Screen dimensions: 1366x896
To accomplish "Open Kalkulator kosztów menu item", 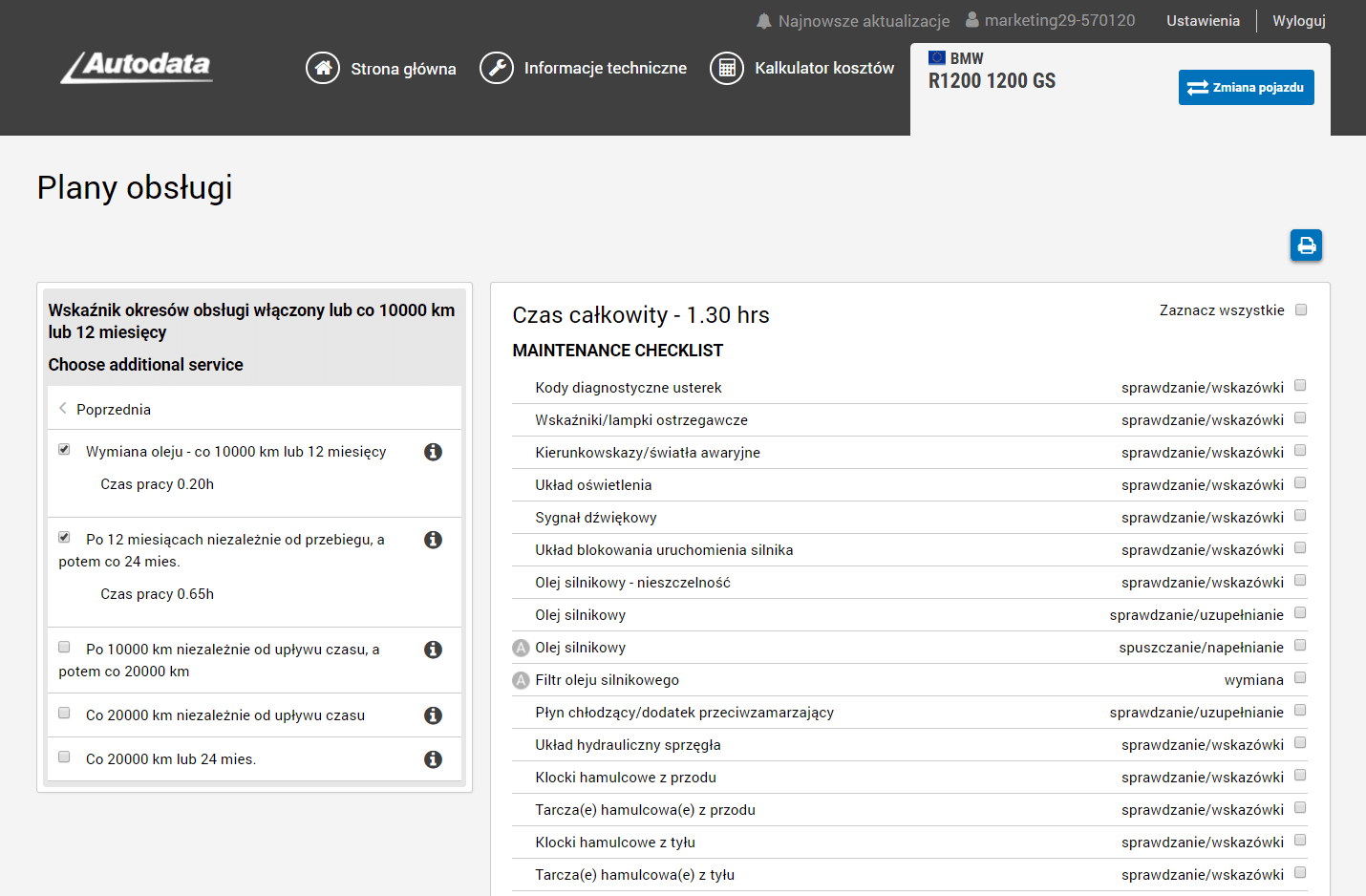I will click(x=824, y=68).
